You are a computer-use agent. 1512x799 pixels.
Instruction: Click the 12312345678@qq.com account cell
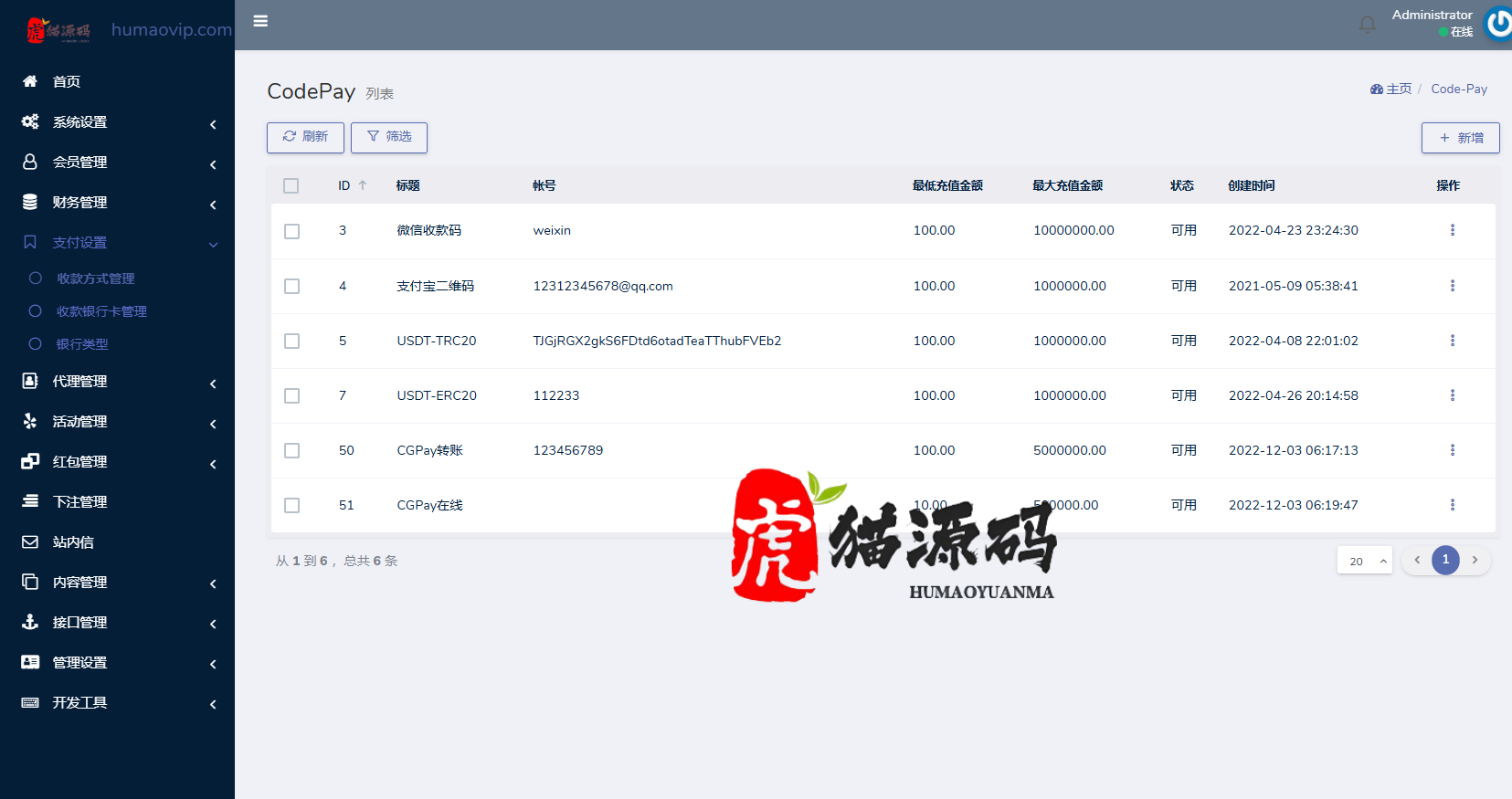[603, 286]
